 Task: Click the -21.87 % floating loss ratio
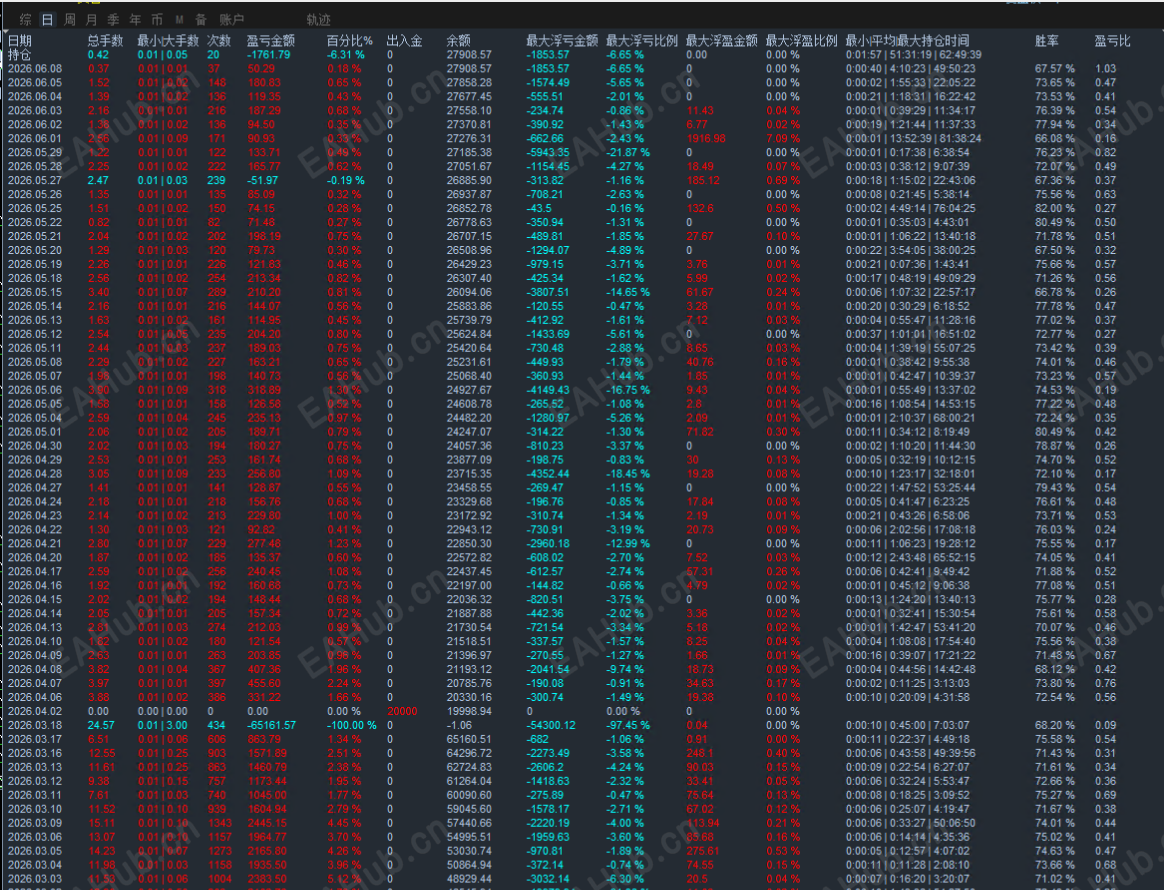(x=628, y=152)
